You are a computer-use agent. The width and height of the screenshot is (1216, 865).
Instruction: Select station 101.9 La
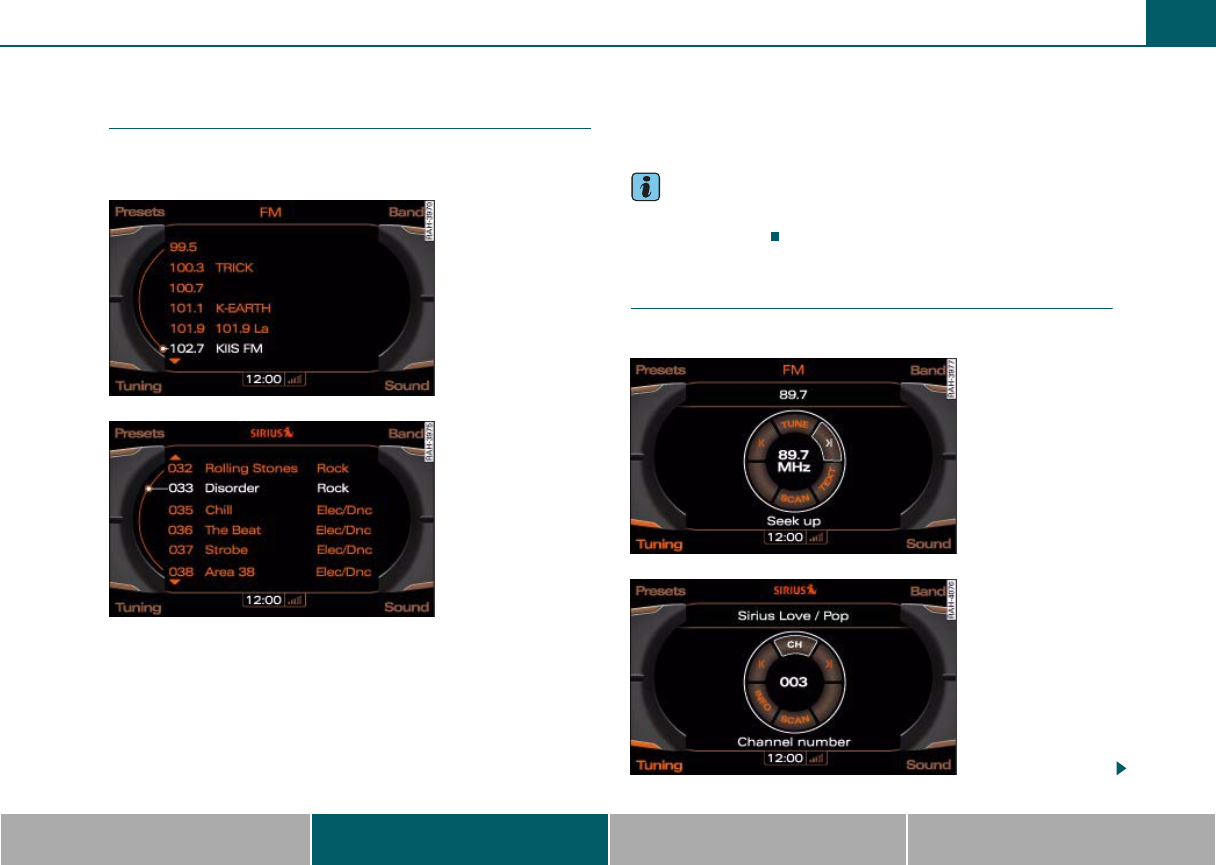click(x=219, y=328)
